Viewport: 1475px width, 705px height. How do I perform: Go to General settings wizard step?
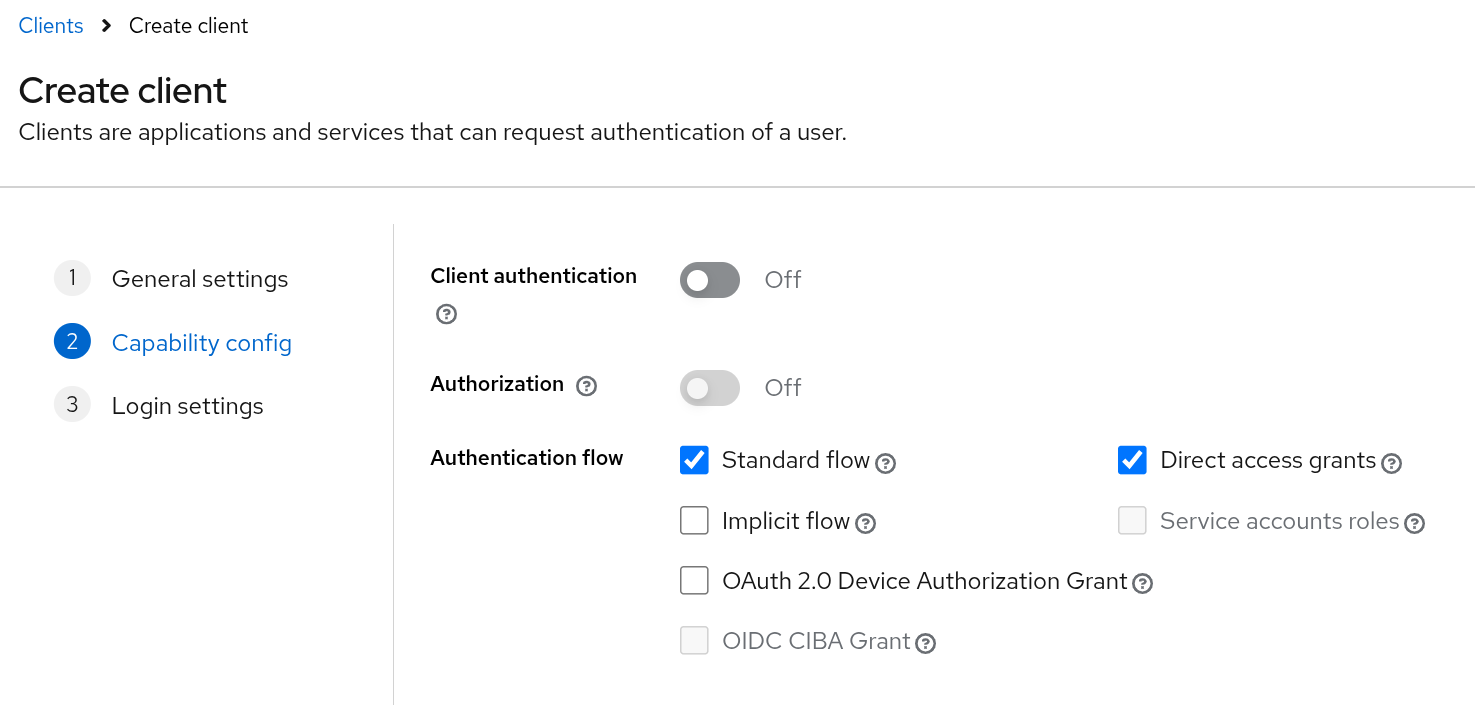(x=200, y=279)
